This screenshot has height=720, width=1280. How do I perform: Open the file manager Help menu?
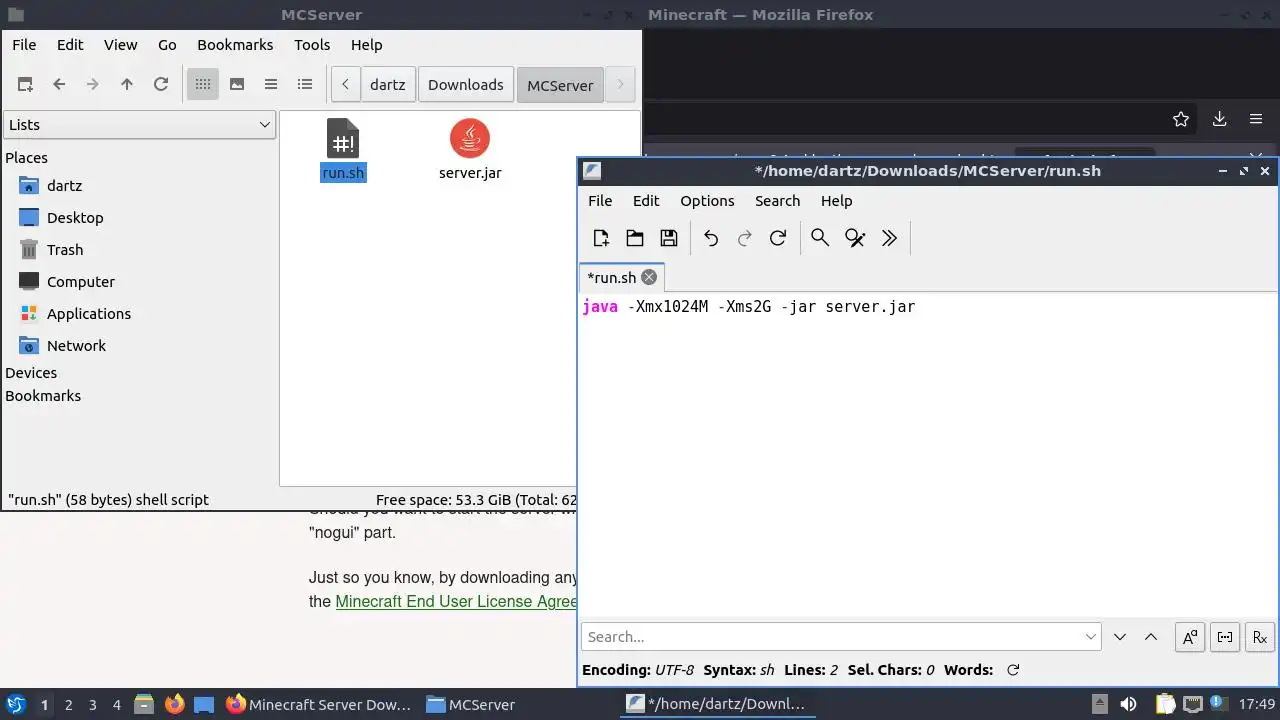point(367,45)
